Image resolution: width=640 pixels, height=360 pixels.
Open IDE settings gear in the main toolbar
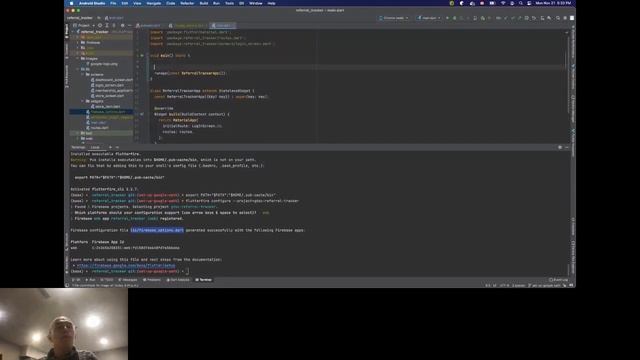565,18
